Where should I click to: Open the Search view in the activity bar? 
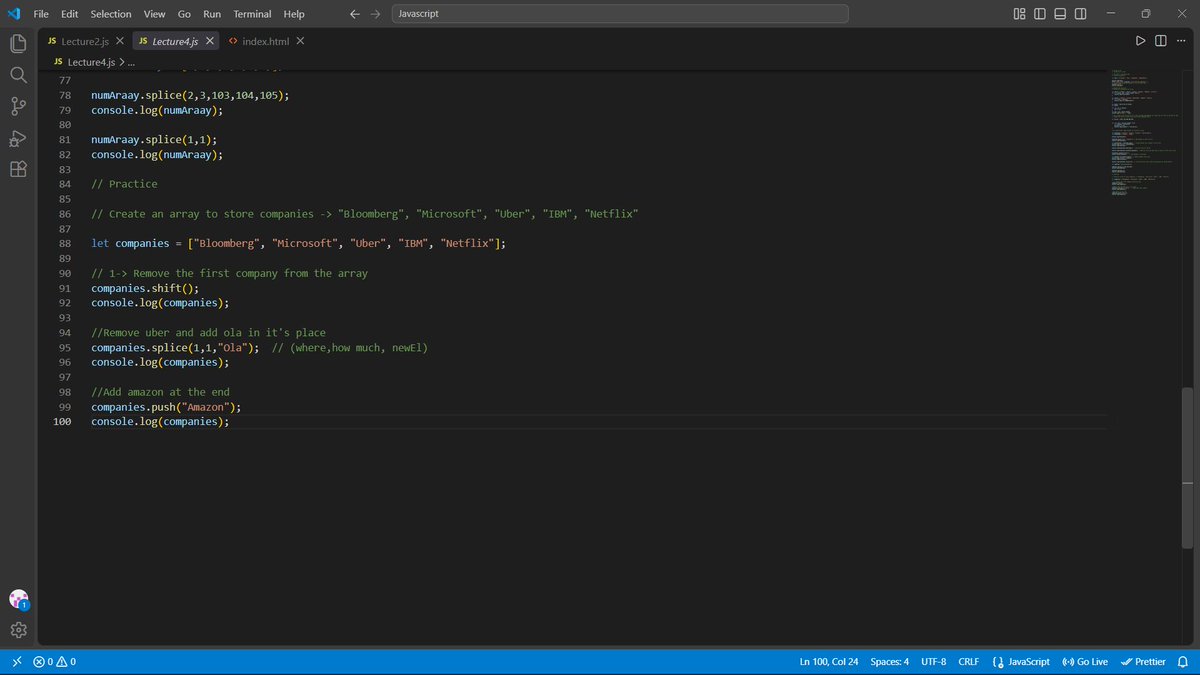pyautogui.click(x=18, y=75)
